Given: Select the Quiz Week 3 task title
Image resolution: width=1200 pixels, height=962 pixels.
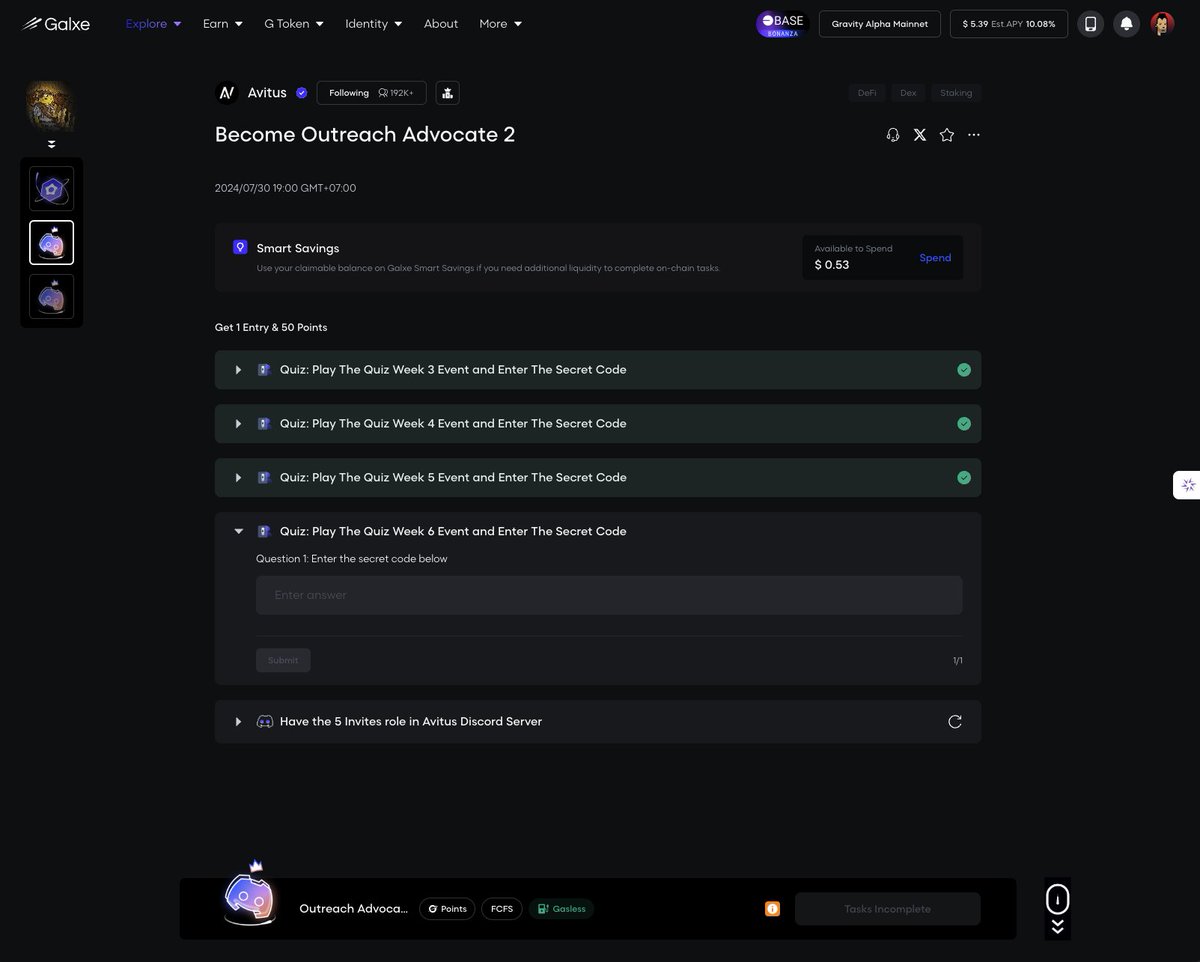Looking at the screenshot, I should (x=453, y=370).
